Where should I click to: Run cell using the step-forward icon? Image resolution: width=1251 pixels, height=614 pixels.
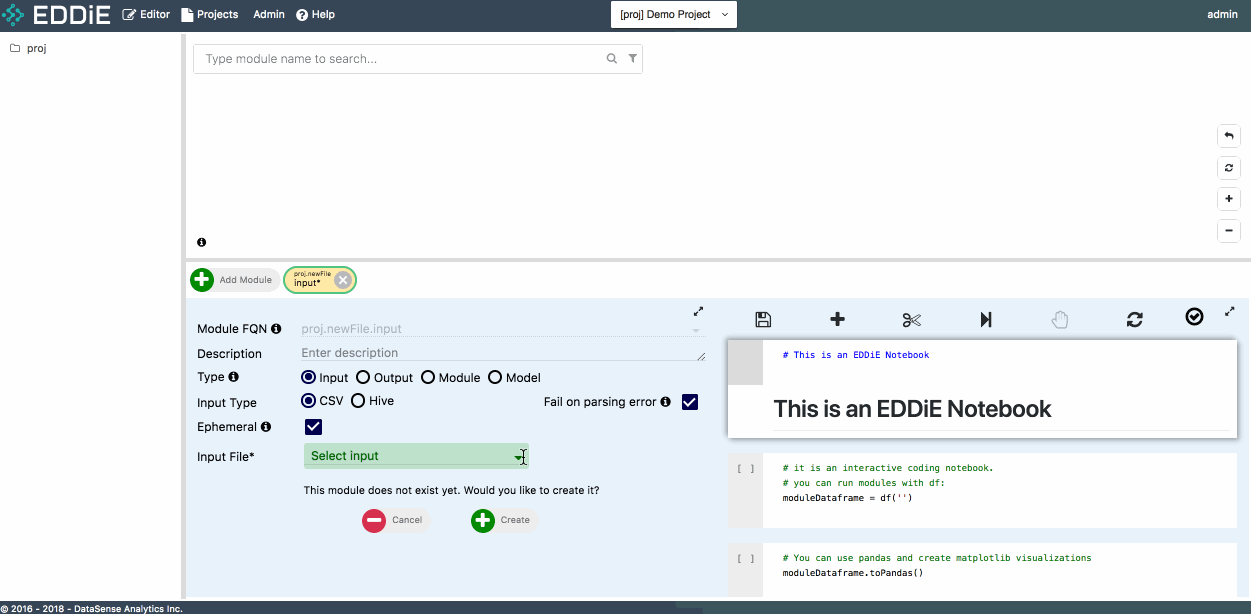pyautogui.click(x=986, y=319)
